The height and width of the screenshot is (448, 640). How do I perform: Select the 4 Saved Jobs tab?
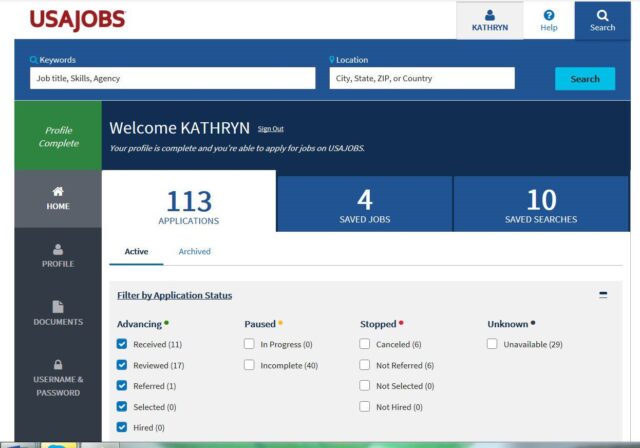364,204
